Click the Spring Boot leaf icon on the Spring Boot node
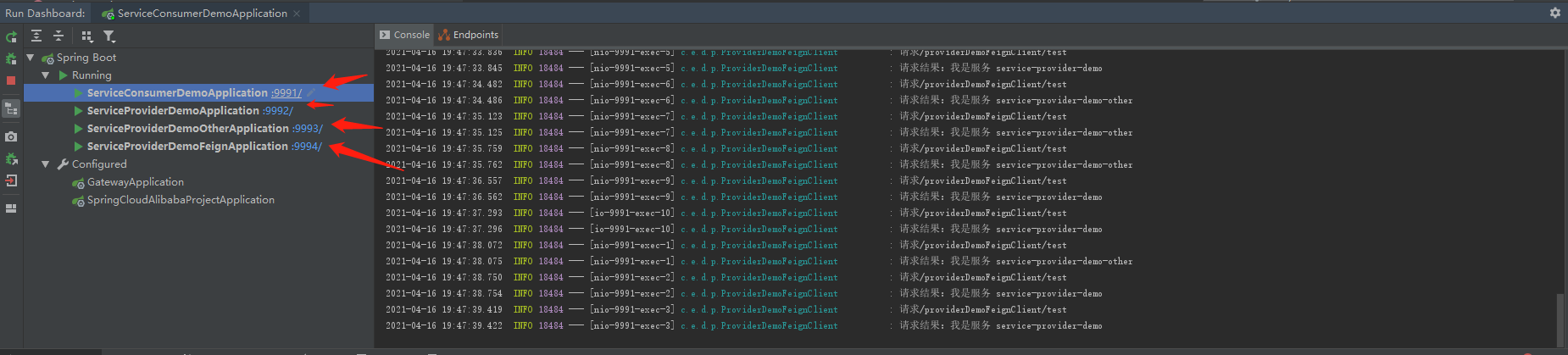Viewport: 1568px width, 355px height. point(48,58)
